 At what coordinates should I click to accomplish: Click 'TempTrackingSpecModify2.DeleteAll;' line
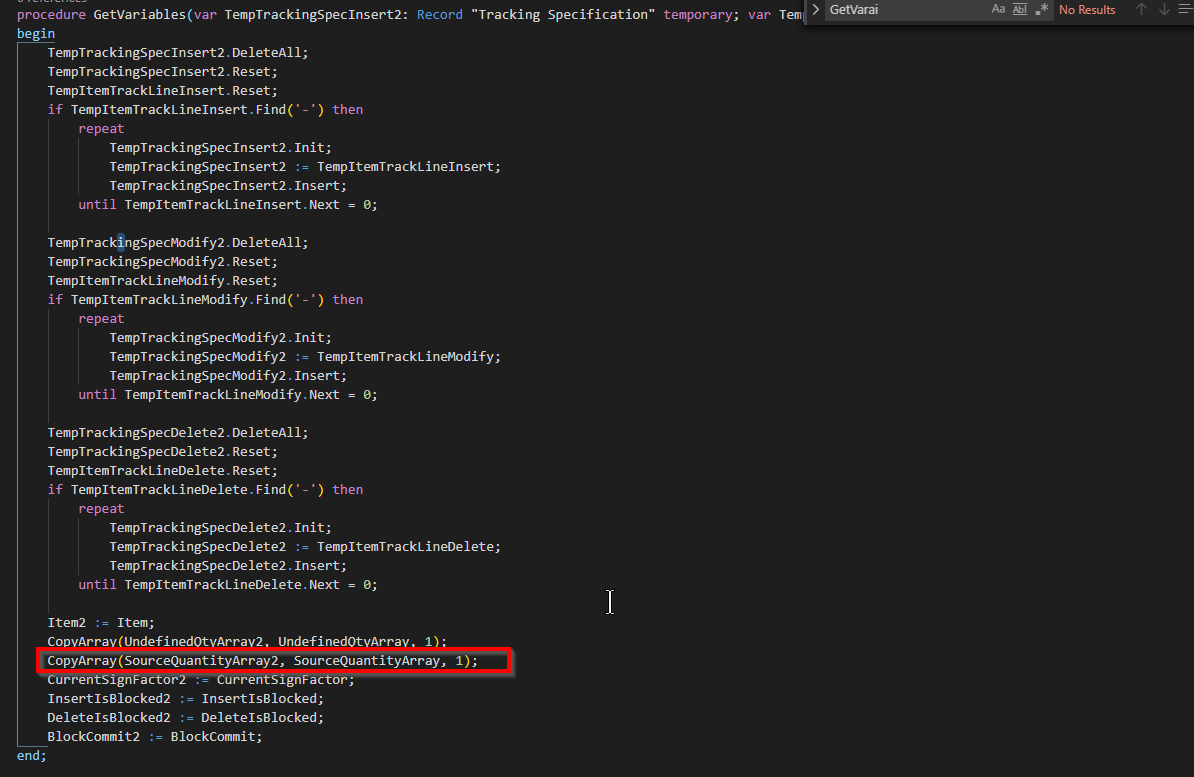point(177,242)
